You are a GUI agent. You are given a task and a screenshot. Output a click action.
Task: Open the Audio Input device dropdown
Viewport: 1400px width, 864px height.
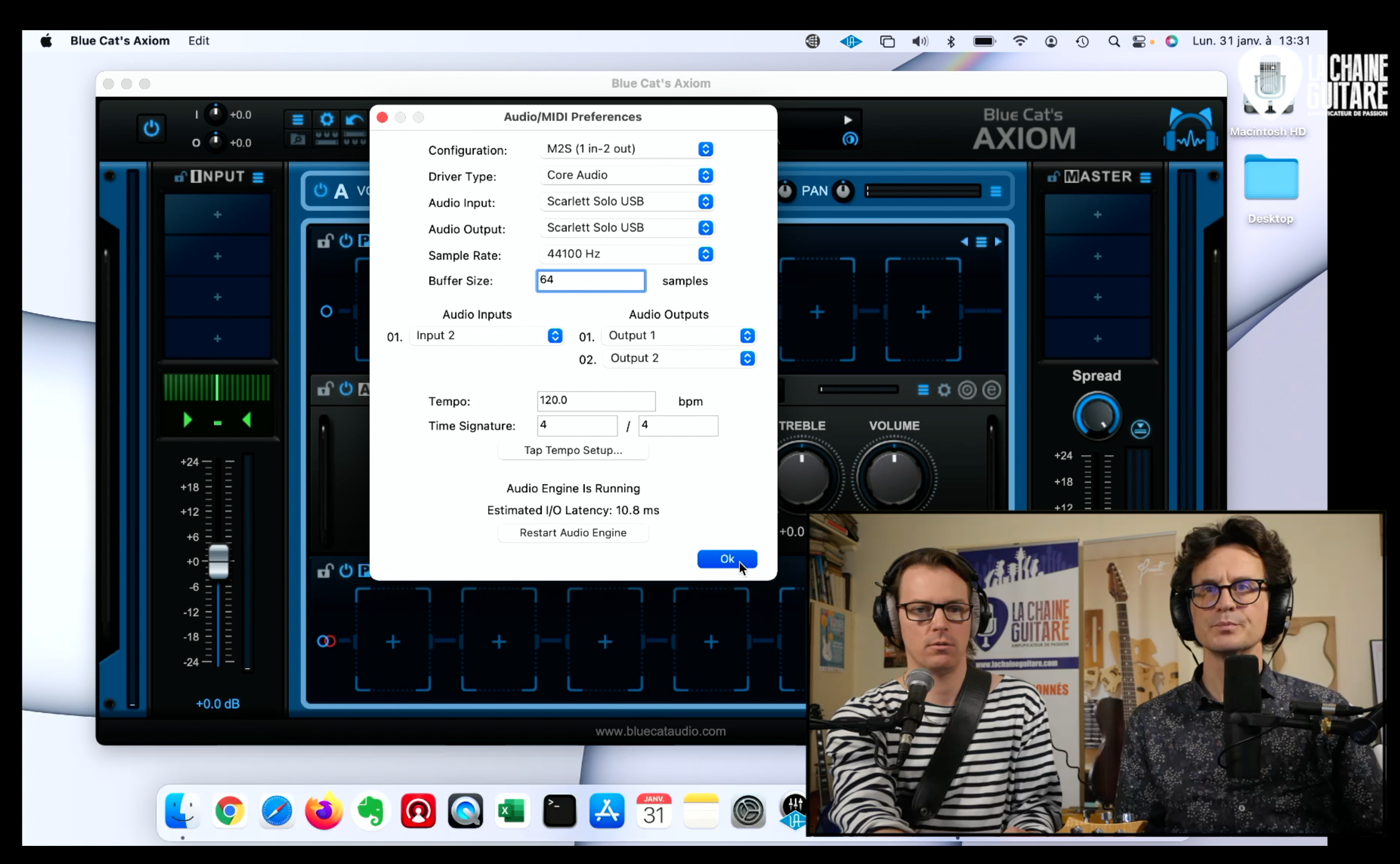tap(627, 202)
